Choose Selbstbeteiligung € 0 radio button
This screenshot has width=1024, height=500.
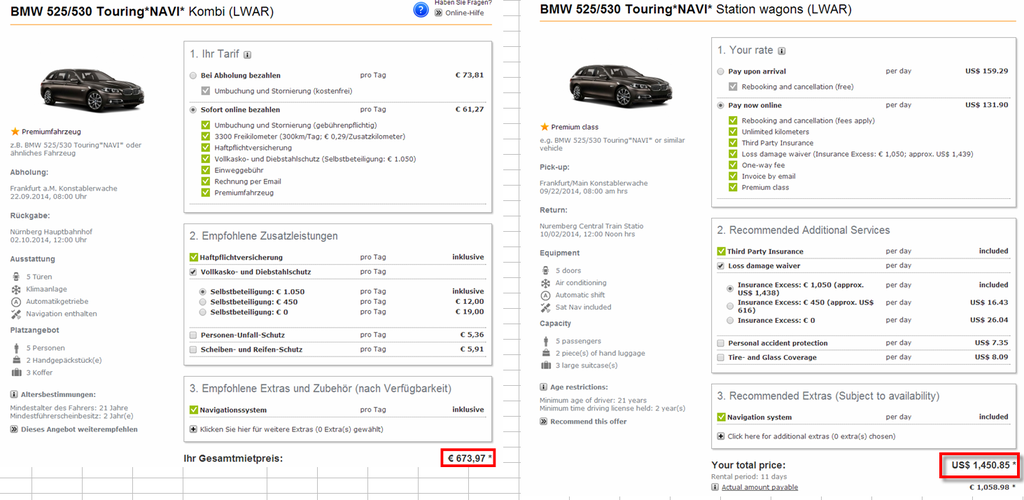point(203,312)
